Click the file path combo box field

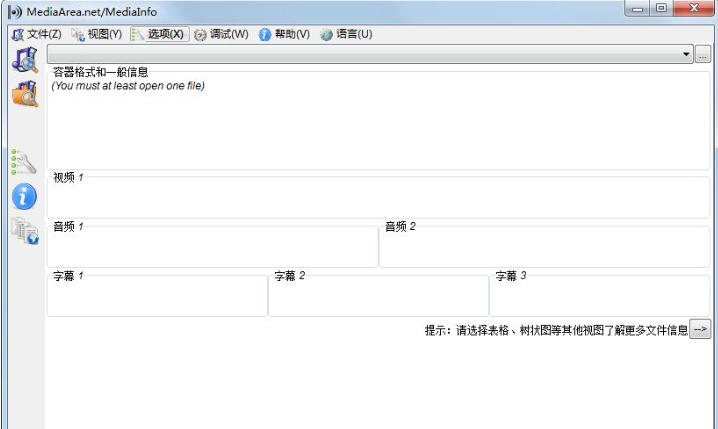(370, 54)
